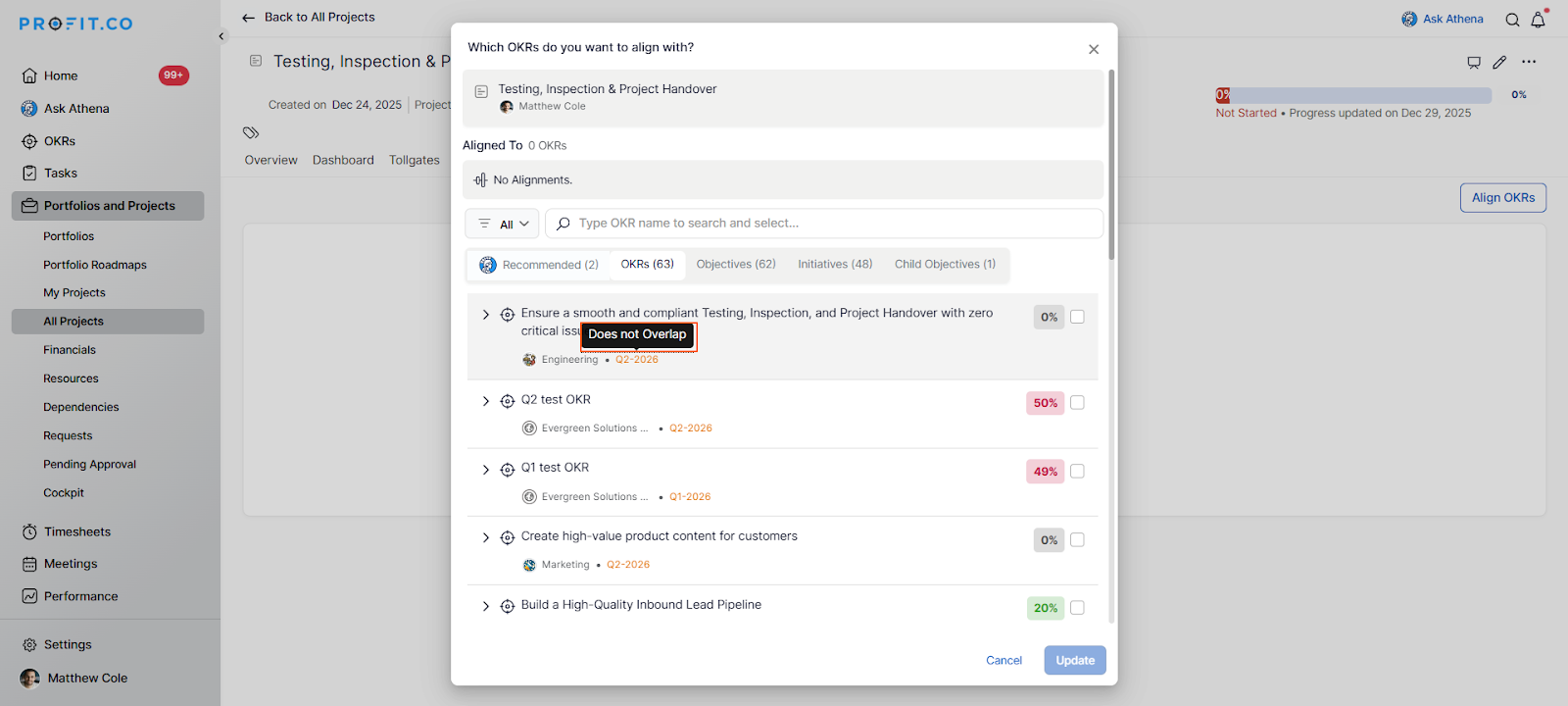Collapse the left sidebar arrow
The image size is (1568, 706).
coord(221,36)
